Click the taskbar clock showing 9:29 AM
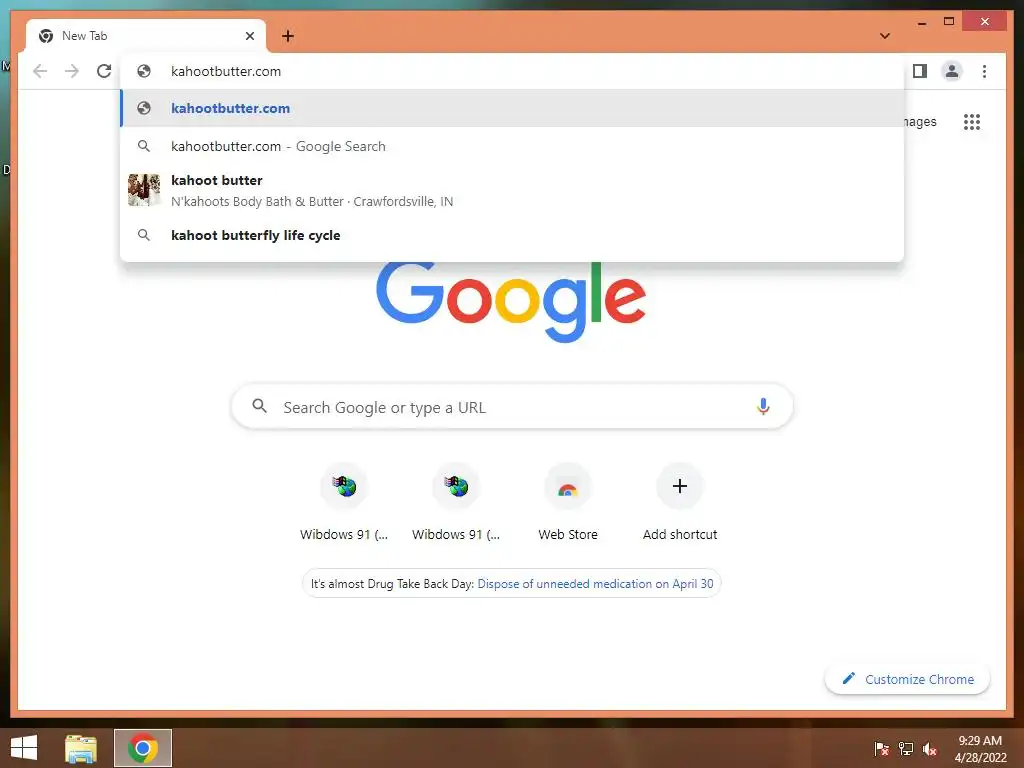This screenshot has width=1024, height=768. [x=980, y=749]
